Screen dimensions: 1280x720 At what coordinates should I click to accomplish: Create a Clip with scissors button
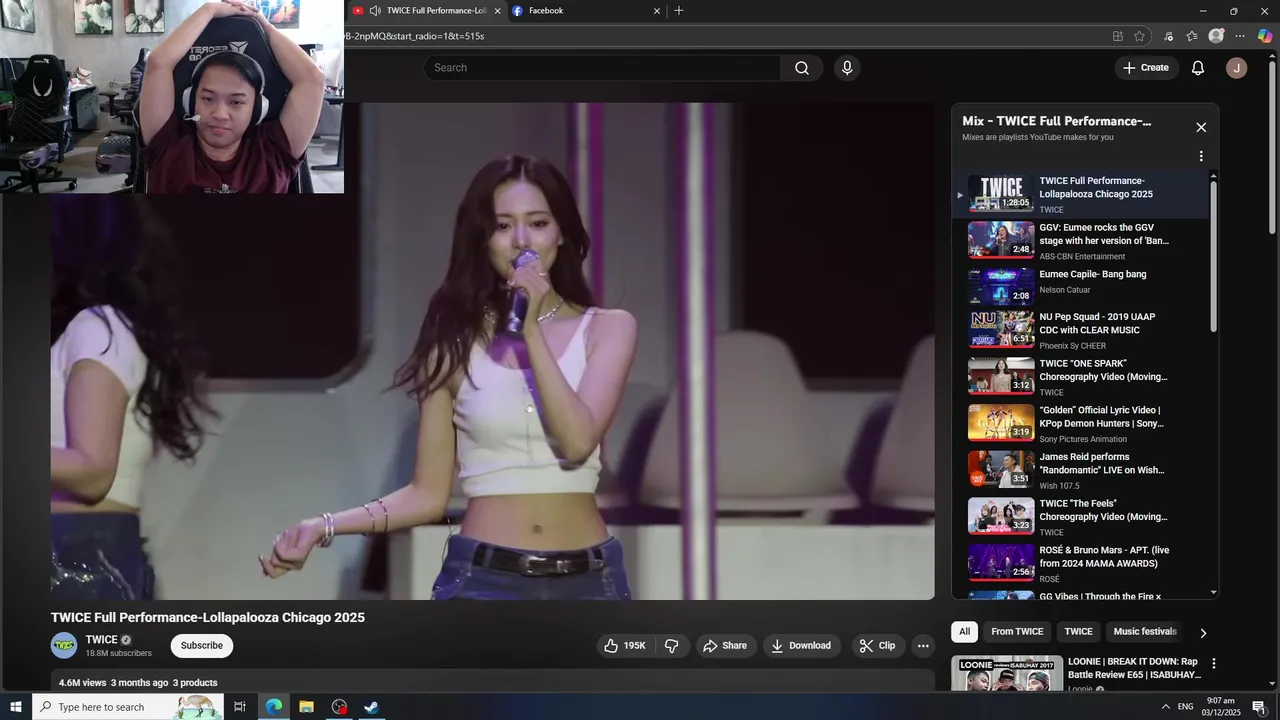tap(878, 646)
